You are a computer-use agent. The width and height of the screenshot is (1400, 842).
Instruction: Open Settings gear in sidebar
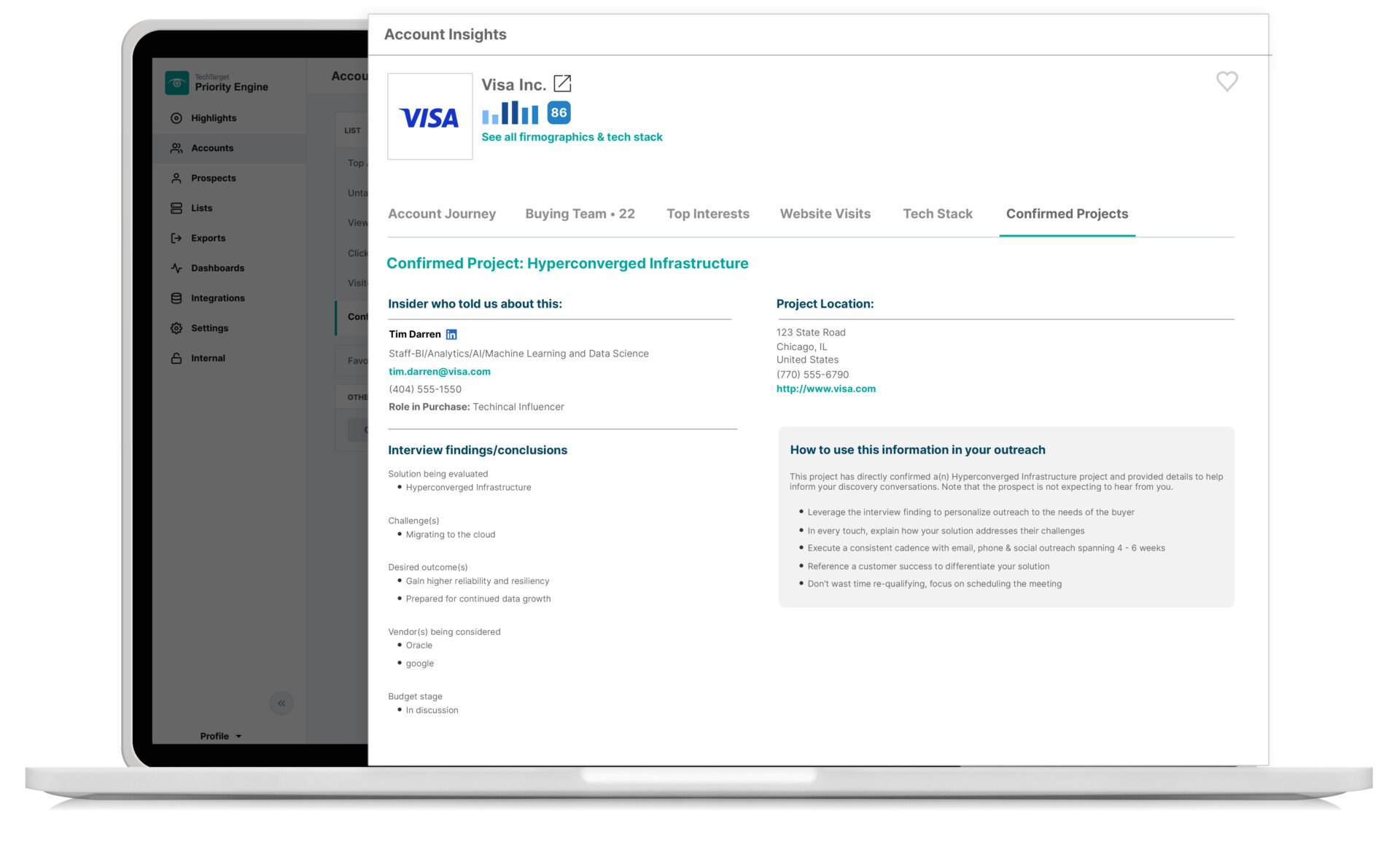pyautogui.click(x=176, y=328)
